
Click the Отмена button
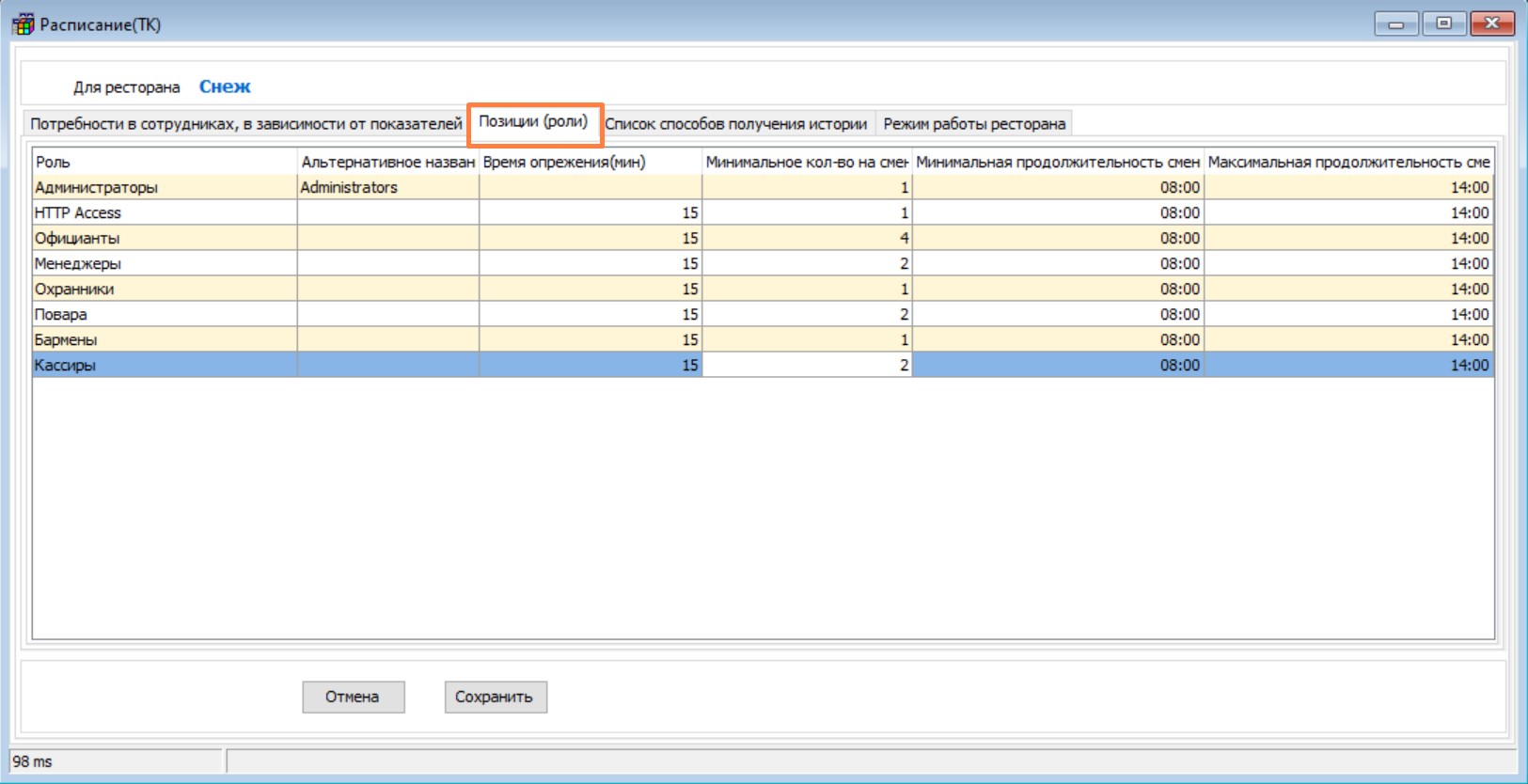[354, 697]
